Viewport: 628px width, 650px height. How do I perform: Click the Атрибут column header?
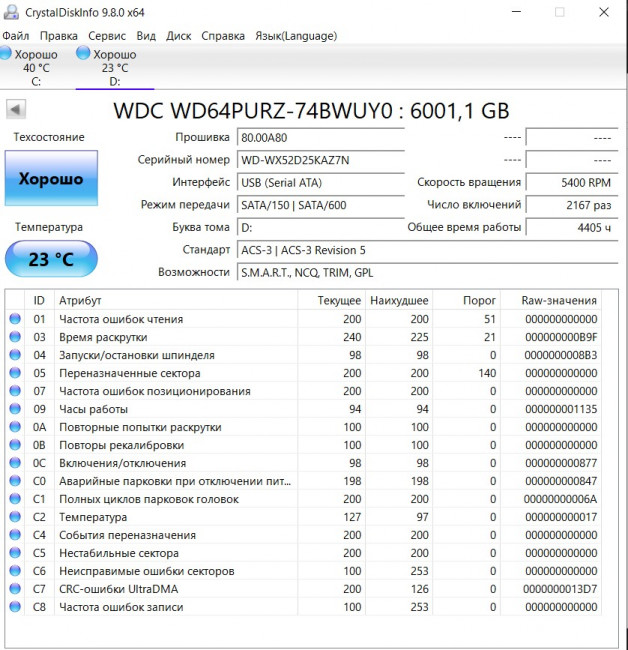tap(176, 300)
